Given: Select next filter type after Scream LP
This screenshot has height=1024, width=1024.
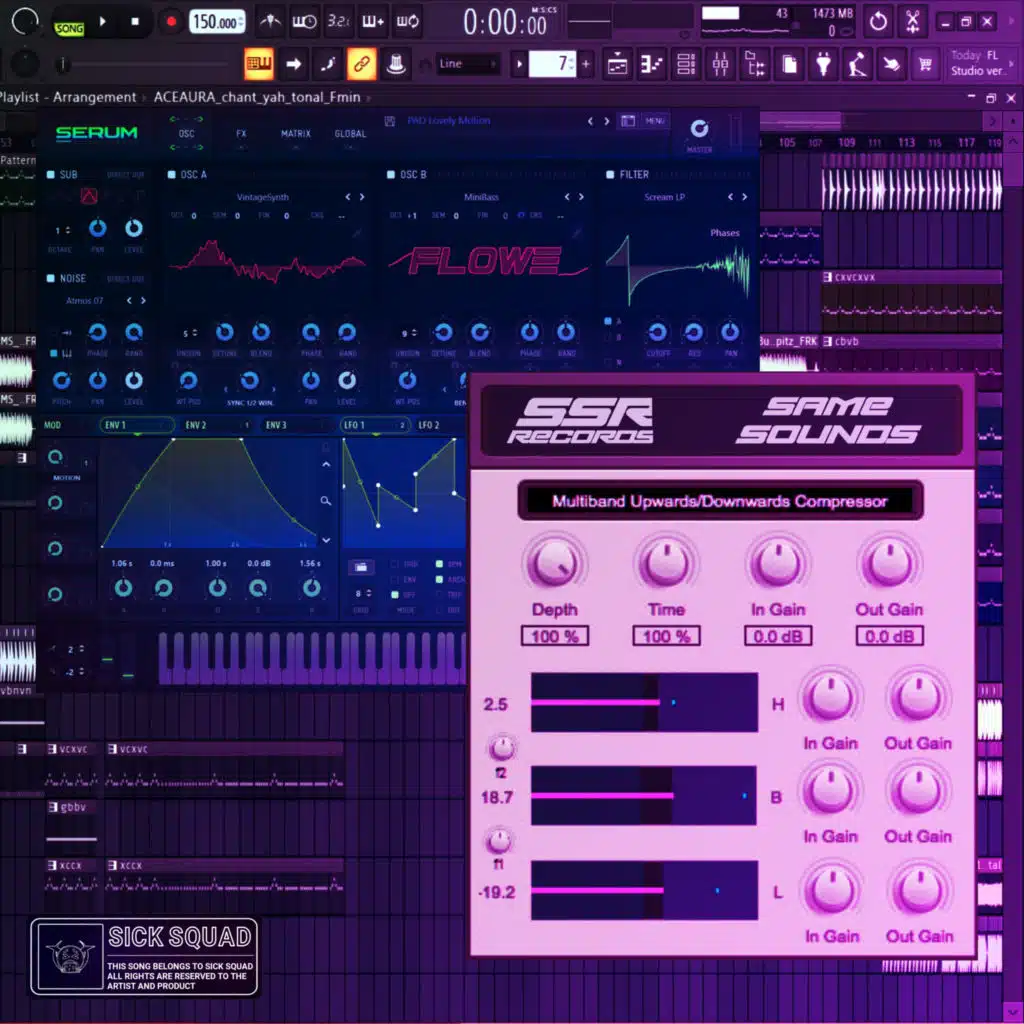Looking at the screenshot, I should pyautogui.click(x=744, y=197).
